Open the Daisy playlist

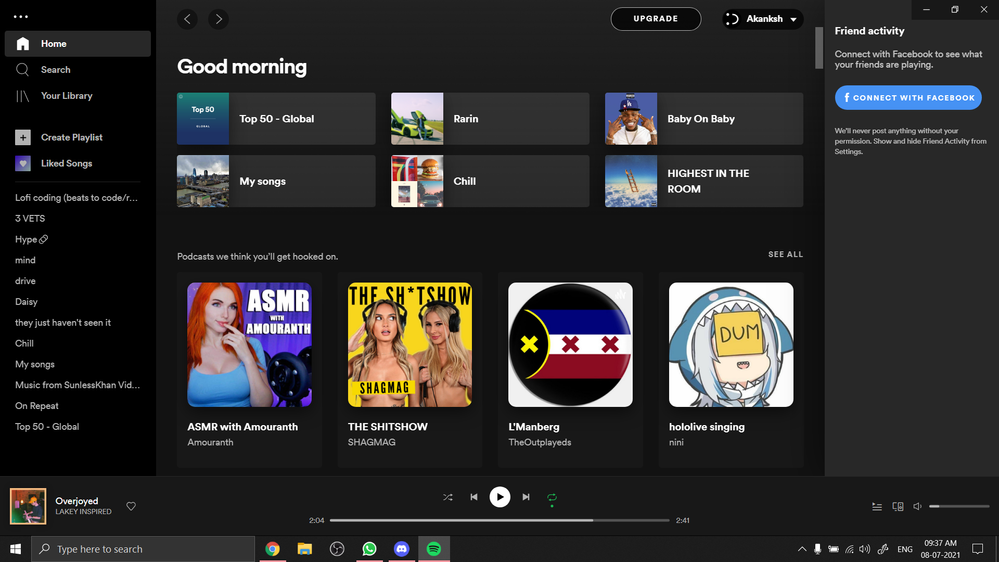(x=26, y=302)
